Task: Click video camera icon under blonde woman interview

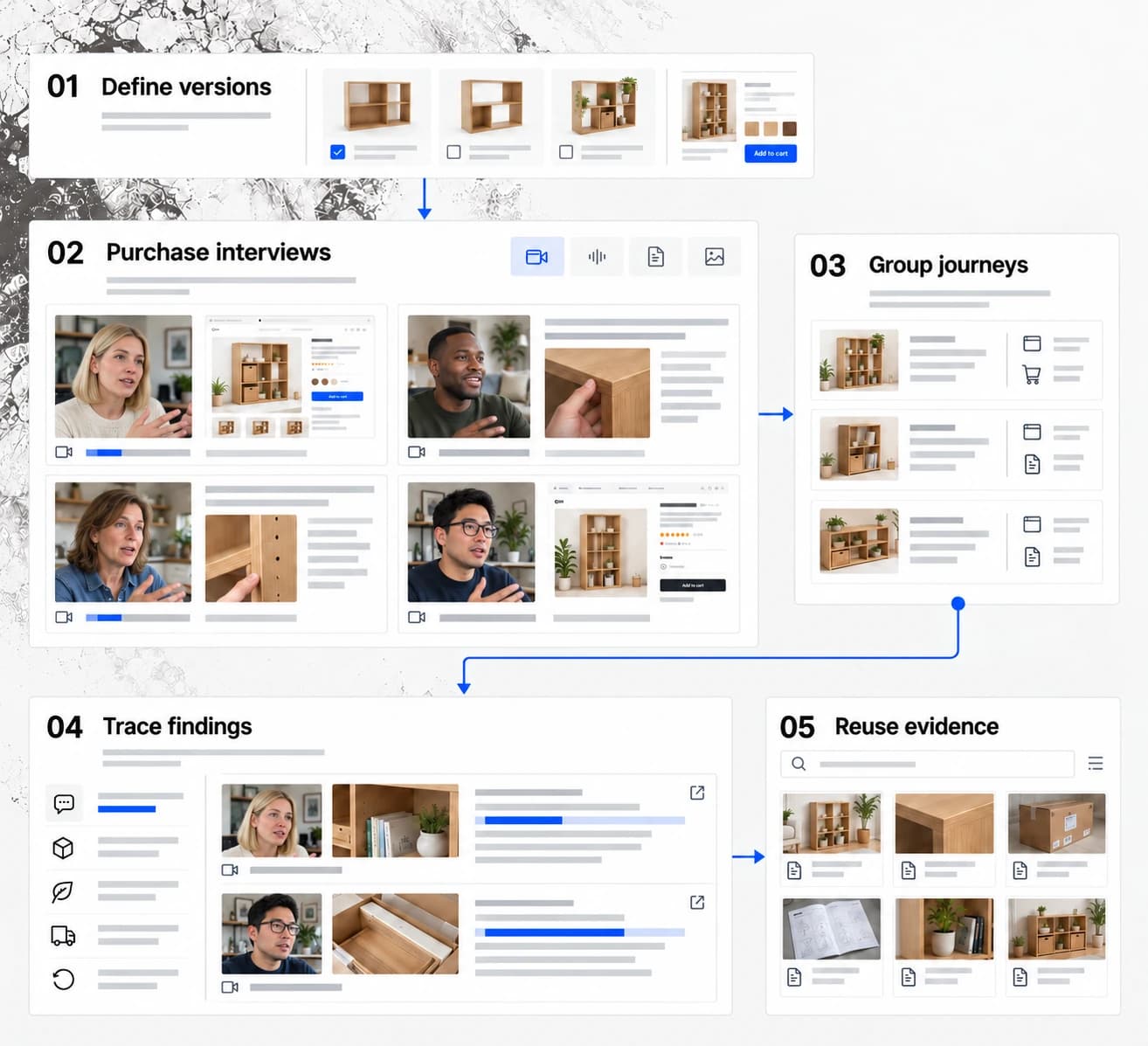Action: 64,452
